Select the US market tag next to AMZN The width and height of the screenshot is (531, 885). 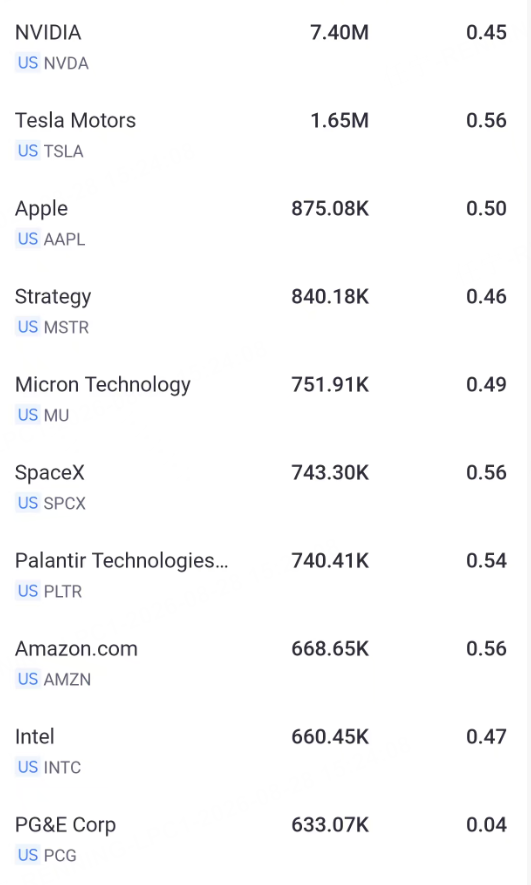click(x=28, y=680)
